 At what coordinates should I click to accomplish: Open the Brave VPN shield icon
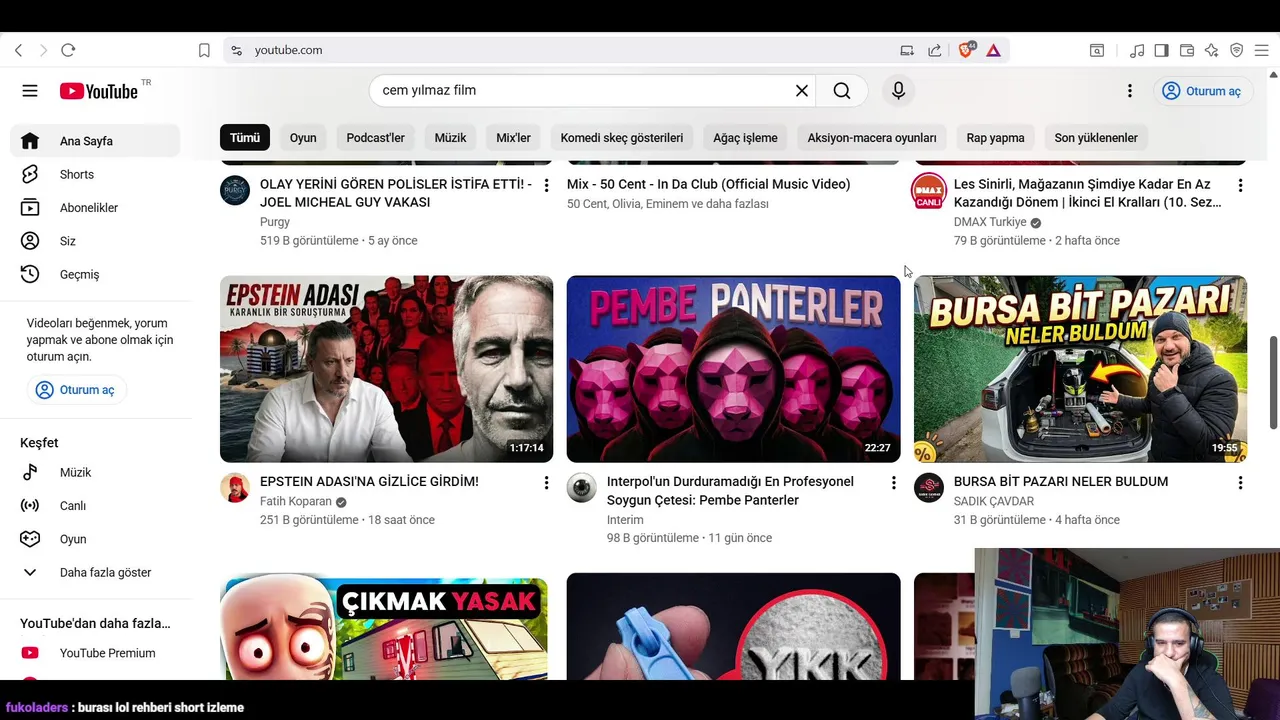point(1236,50)
